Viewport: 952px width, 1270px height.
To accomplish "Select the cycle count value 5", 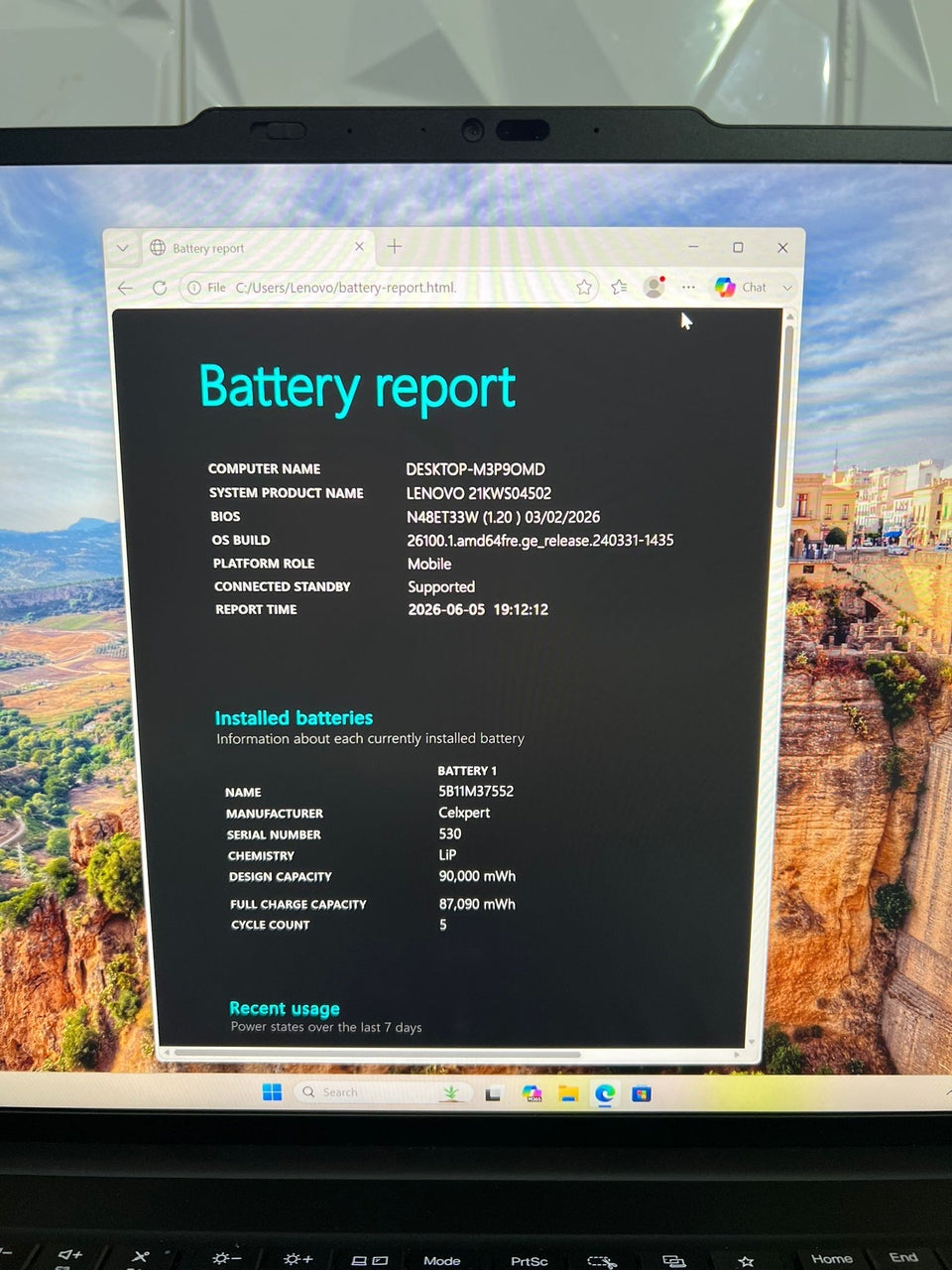I will click(443, 925).
